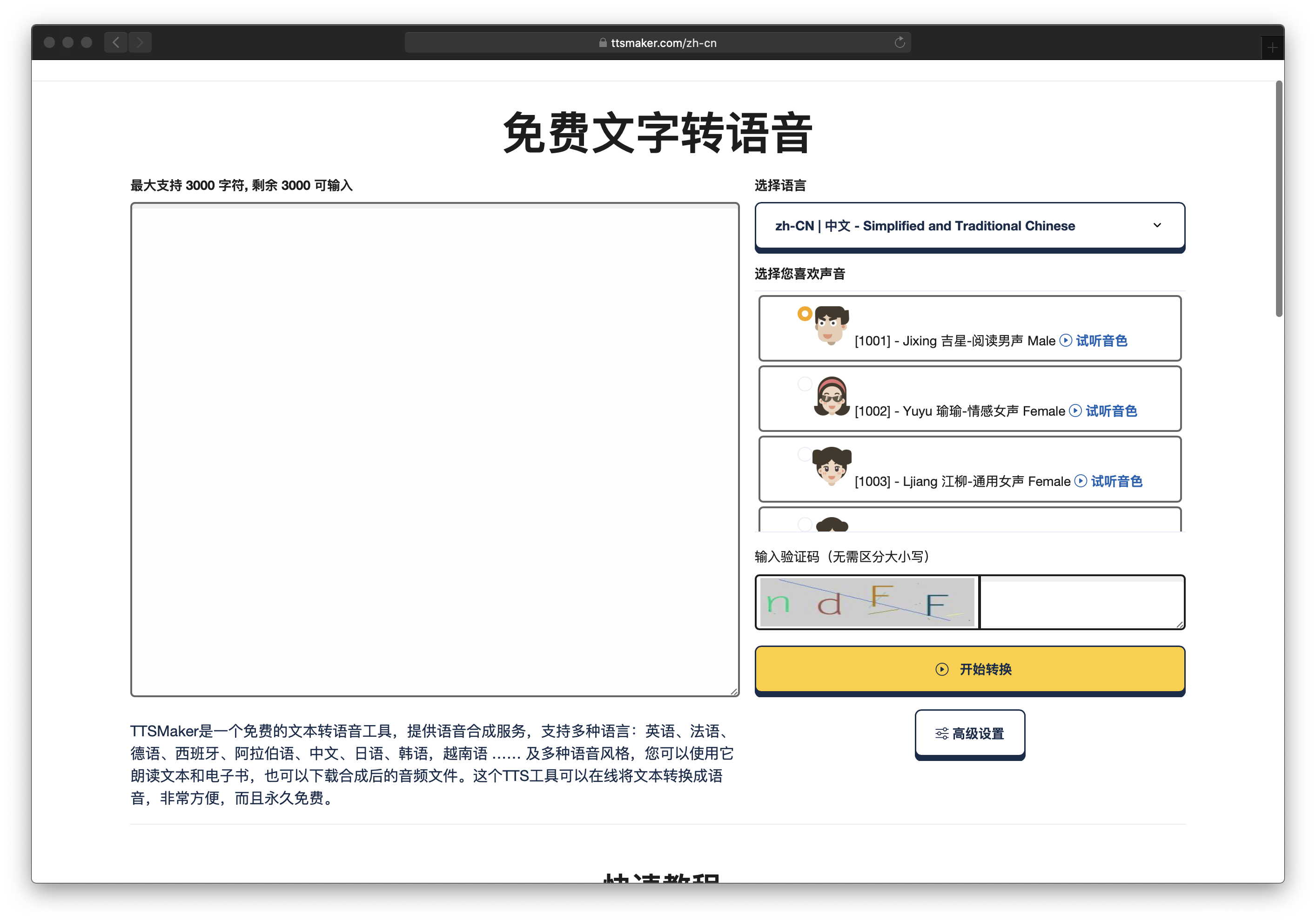Viewport: 1316px width, 922px height.
Task: Click the Yuyu female voice avatar
Action: (x=831, y=396)
